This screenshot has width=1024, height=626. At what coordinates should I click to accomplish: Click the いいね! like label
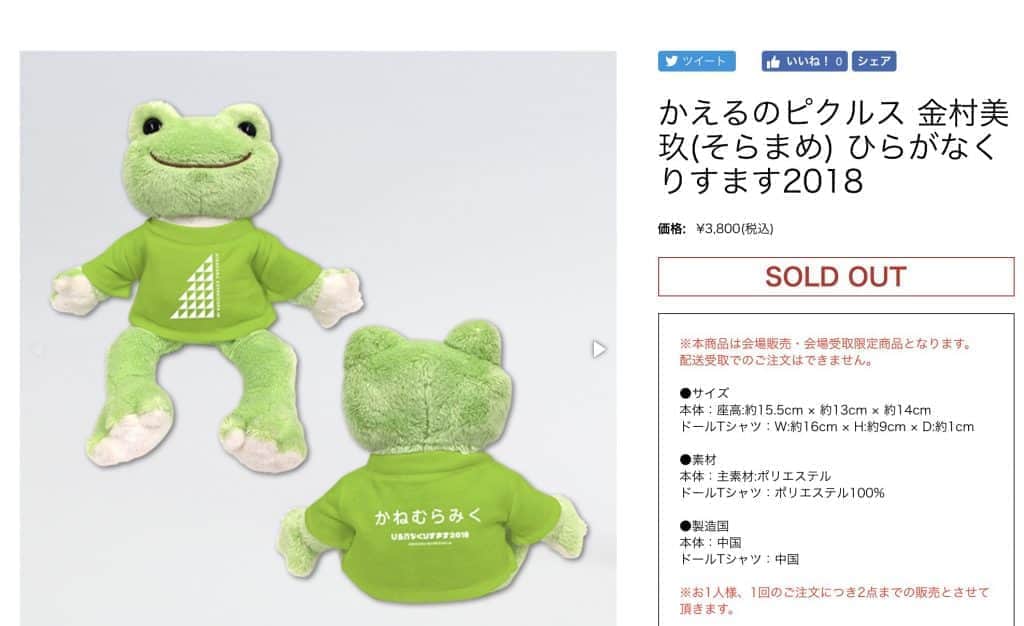click(808, 61)
